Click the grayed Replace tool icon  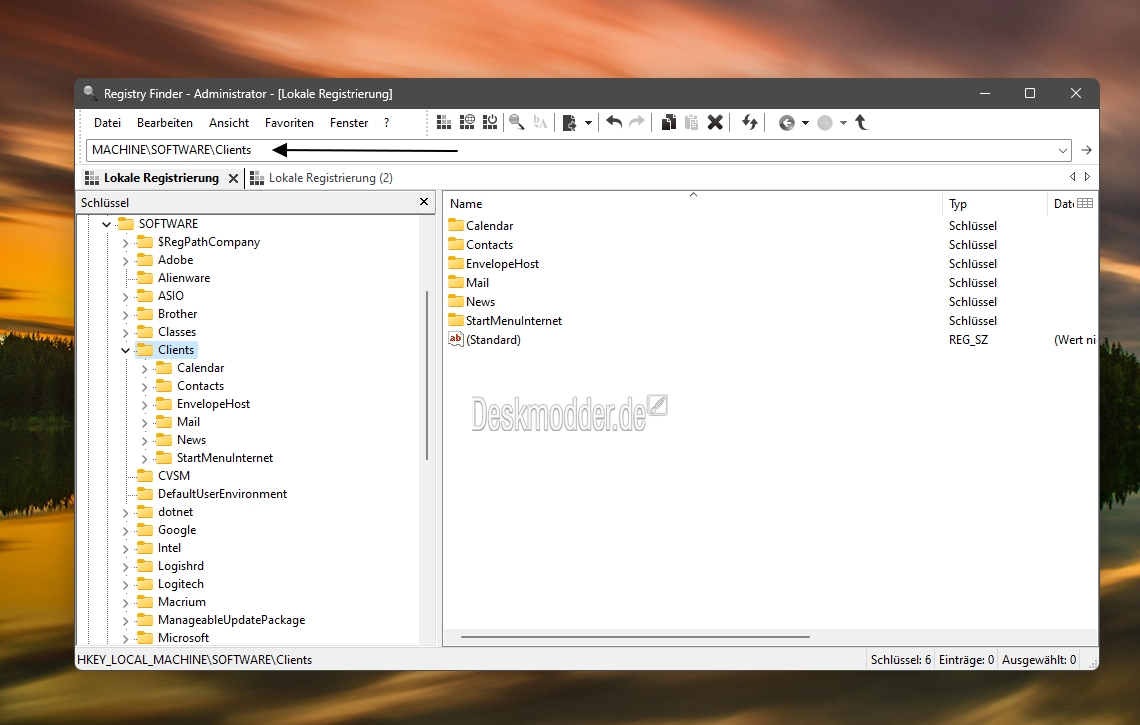(540, 123)
